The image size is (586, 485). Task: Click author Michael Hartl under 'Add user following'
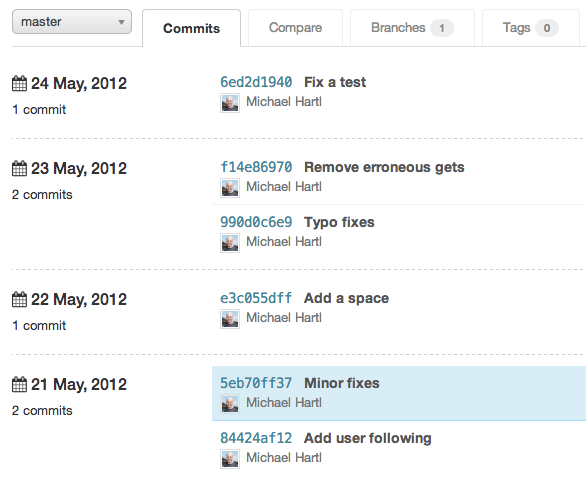tap(284, 457)
